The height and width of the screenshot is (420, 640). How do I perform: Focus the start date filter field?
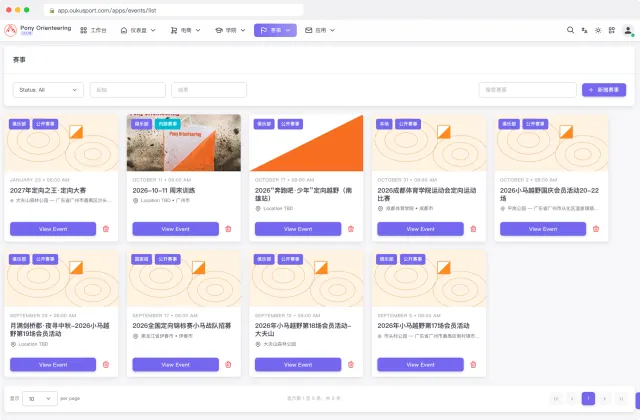point(128,90)
